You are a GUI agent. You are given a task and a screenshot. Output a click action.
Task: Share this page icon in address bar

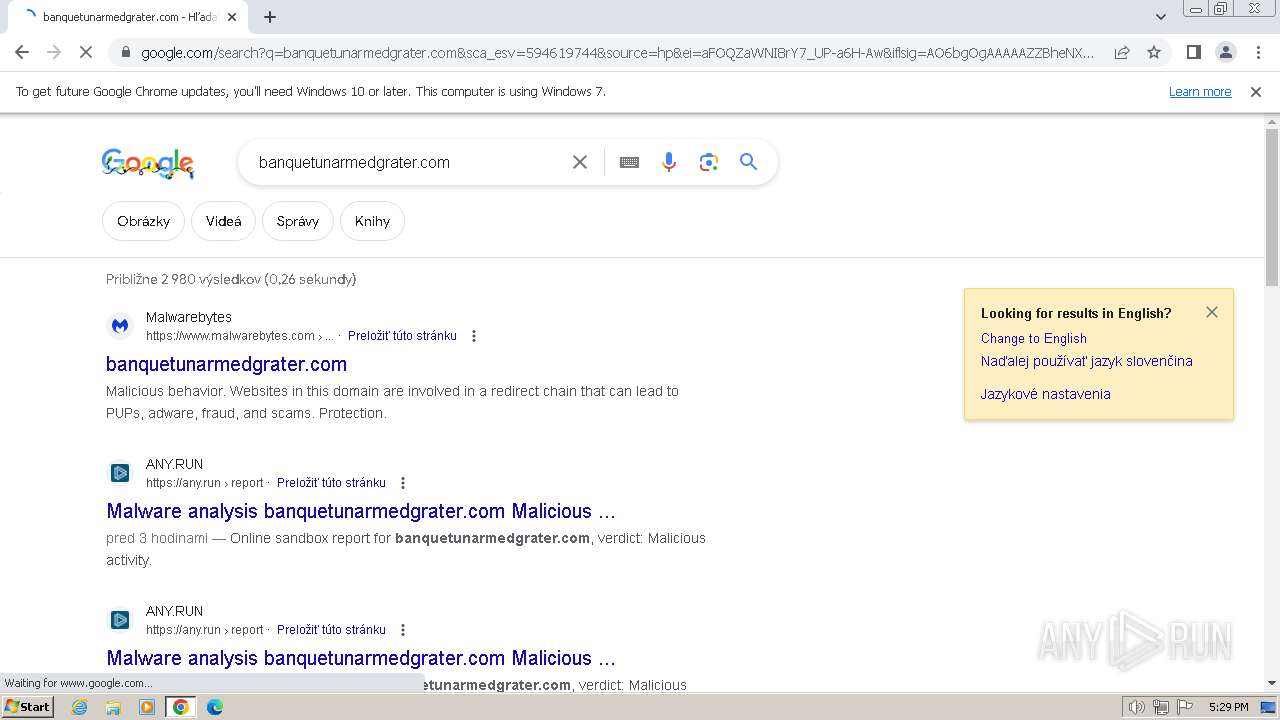[x=1122, y=52]
